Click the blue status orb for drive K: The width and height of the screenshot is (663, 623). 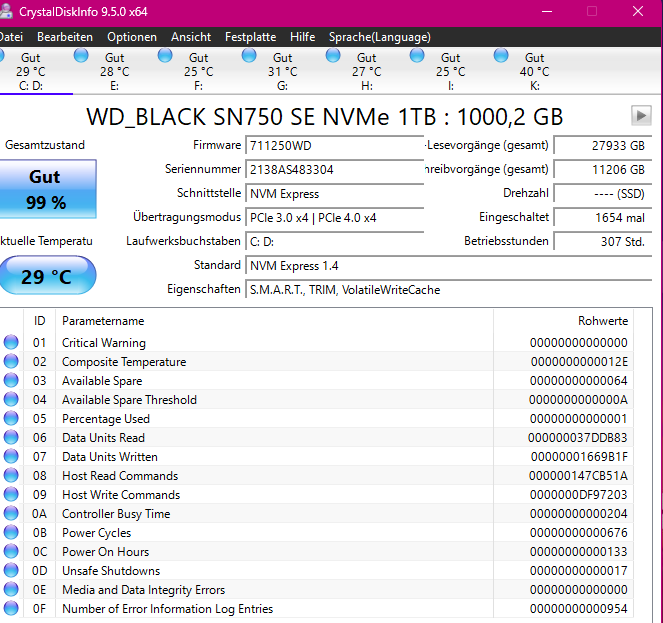coord(501,55)
